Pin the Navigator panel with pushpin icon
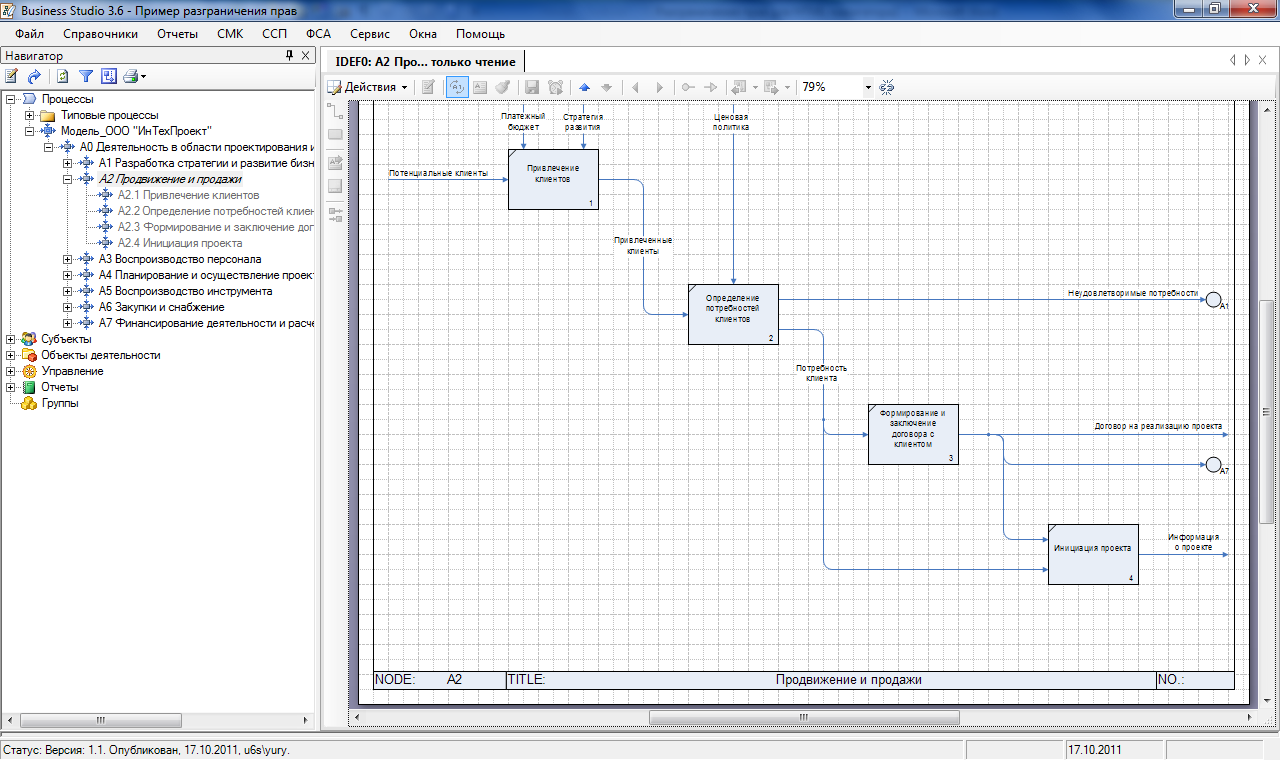Screen dimensions: 1280x760 290,56
